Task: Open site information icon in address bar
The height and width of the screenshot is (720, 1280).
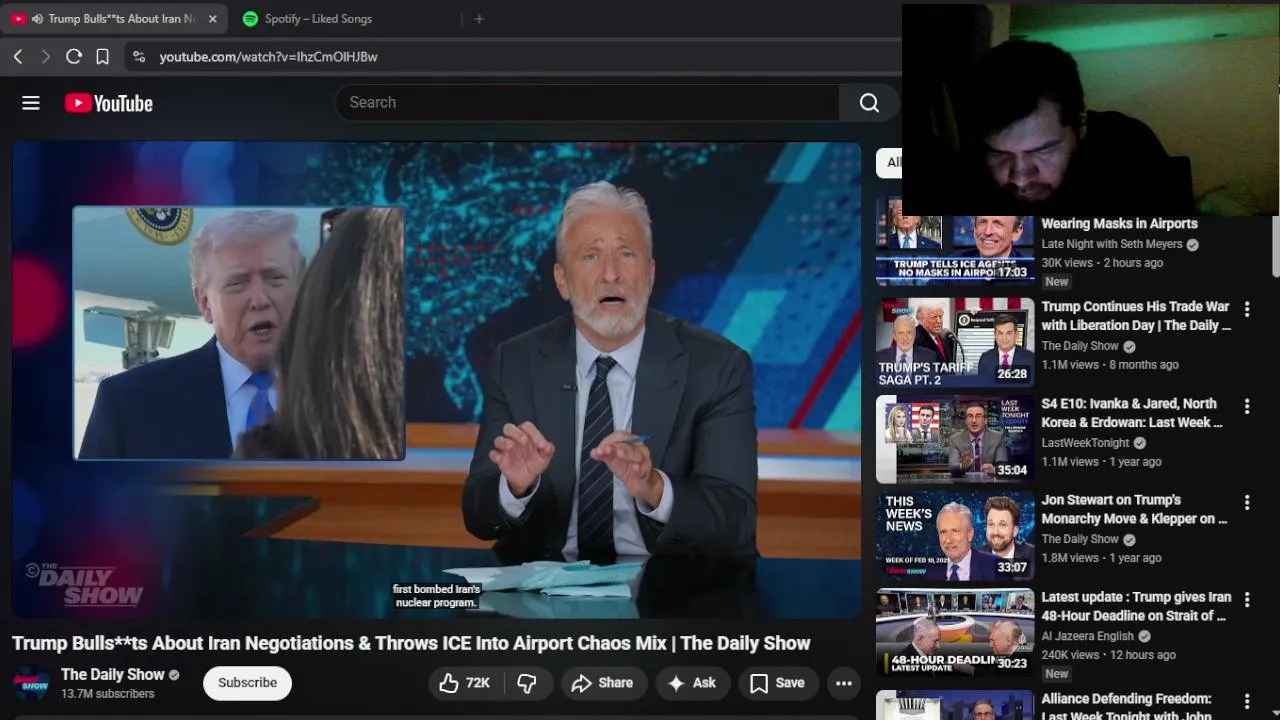Action: coord(139,57)
